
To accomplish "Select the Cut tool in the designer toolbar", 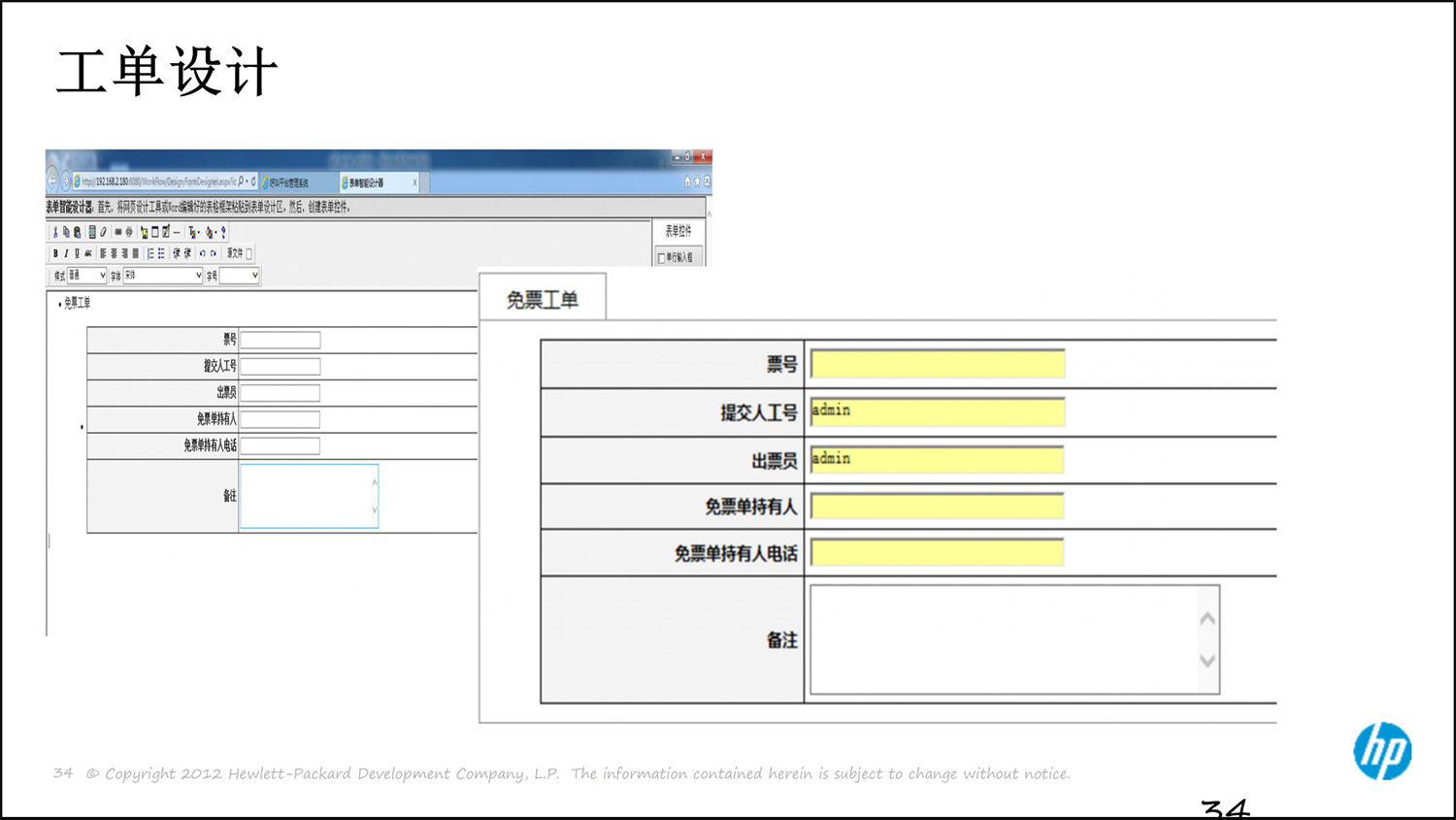I will [x=56, y=232].
